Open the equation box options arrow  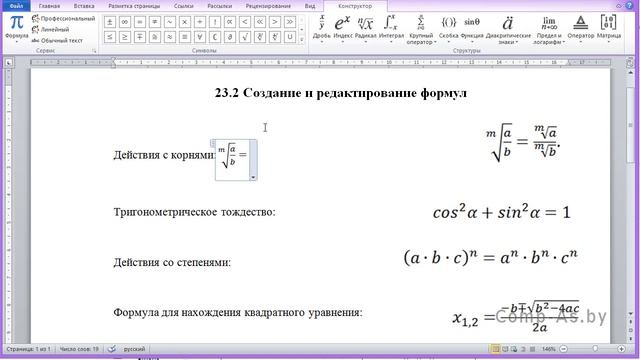pyautogui.click(x=253, y=177)
